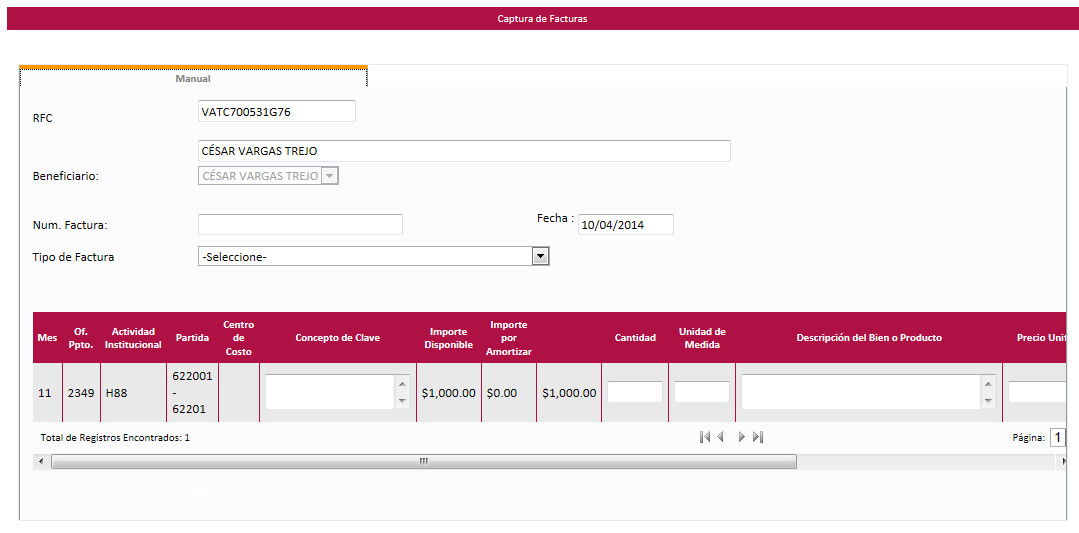Click the Concepto de Clave header
The height and width of the screenshot is (533, 1079).
pyautogui.click(x=338, y=338)
